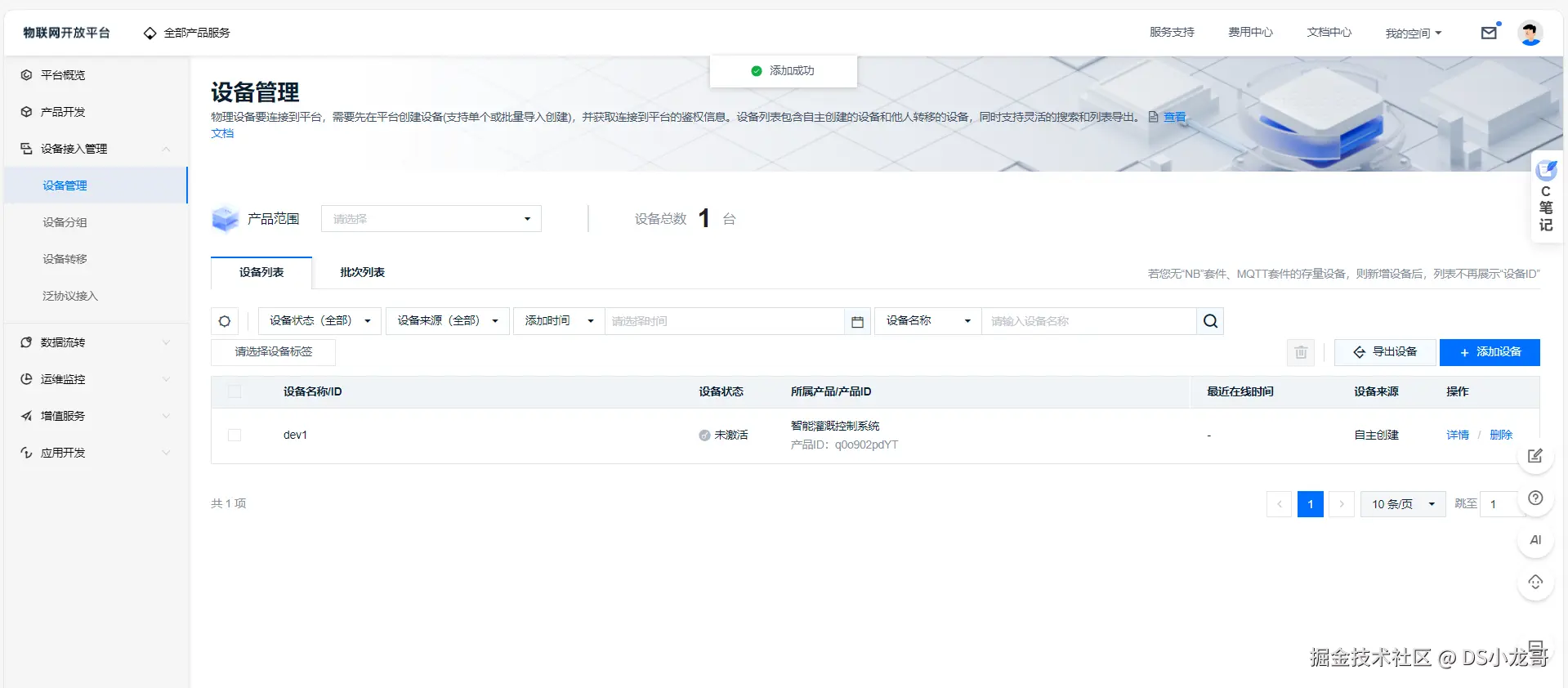1568x688 pixels.
Task: Select the 设备列表 tab
Action: (261, 273)
